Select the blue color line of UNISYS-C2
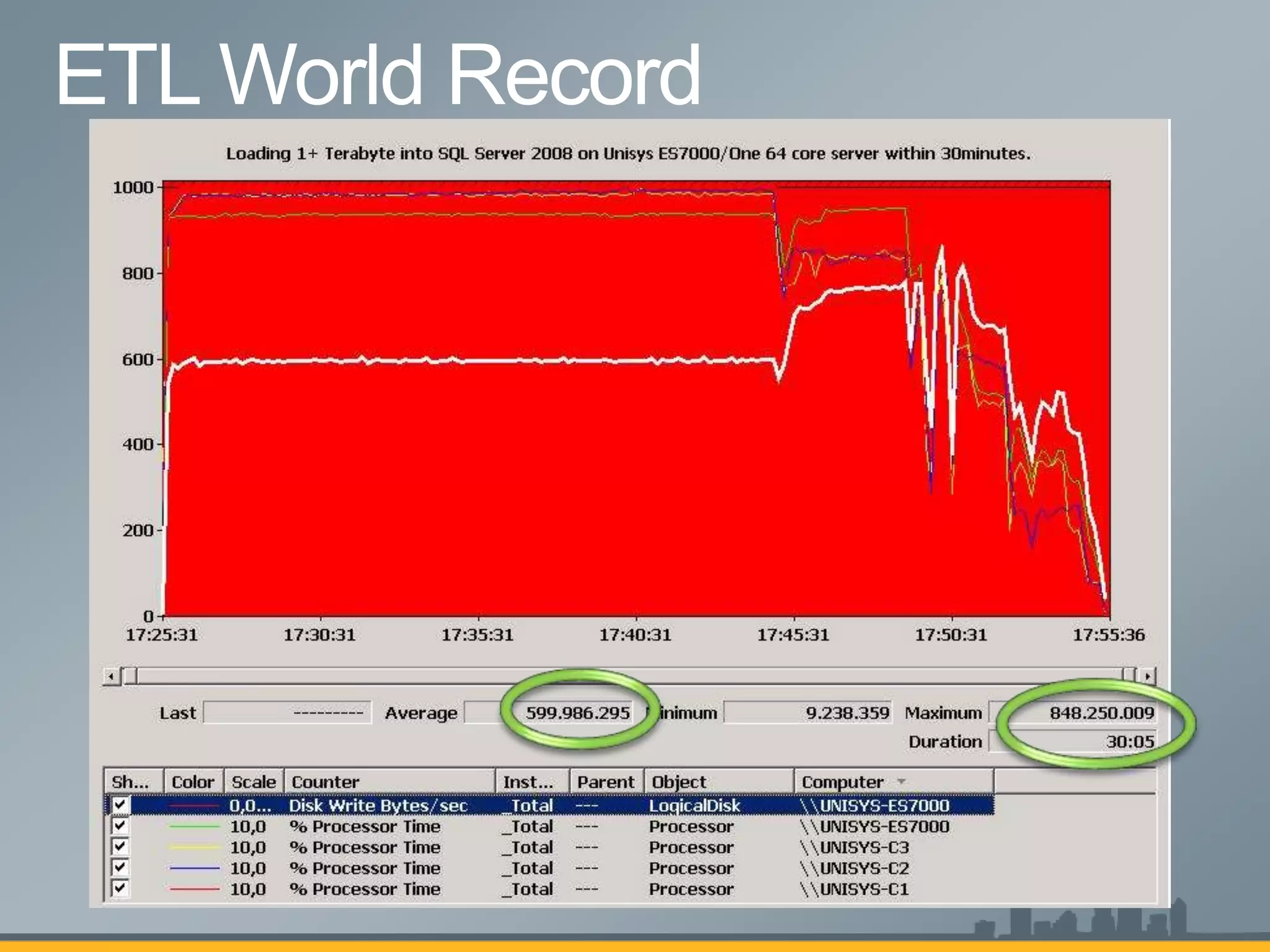 (194, 868)
